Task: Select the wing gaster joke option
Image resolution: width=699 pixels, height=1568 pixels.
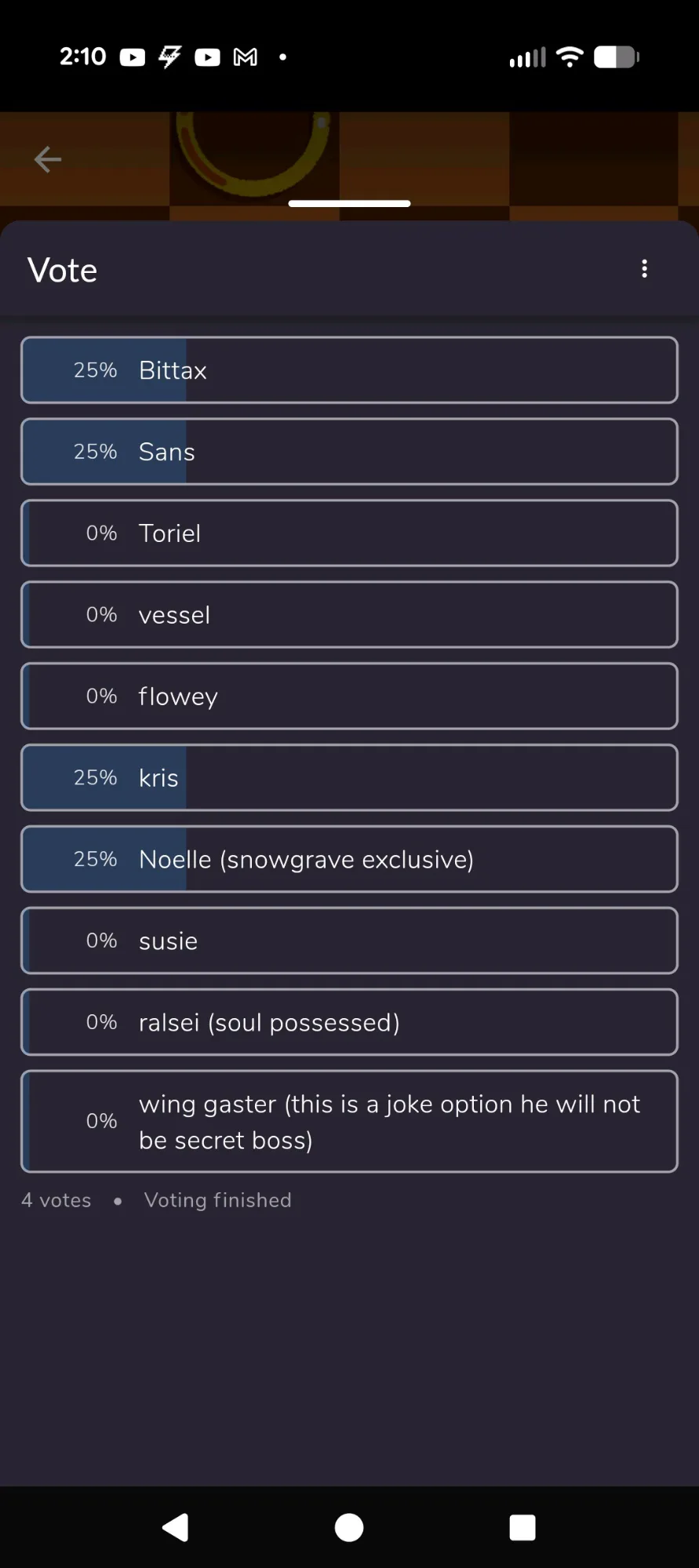Action: tap(349, 1122)
